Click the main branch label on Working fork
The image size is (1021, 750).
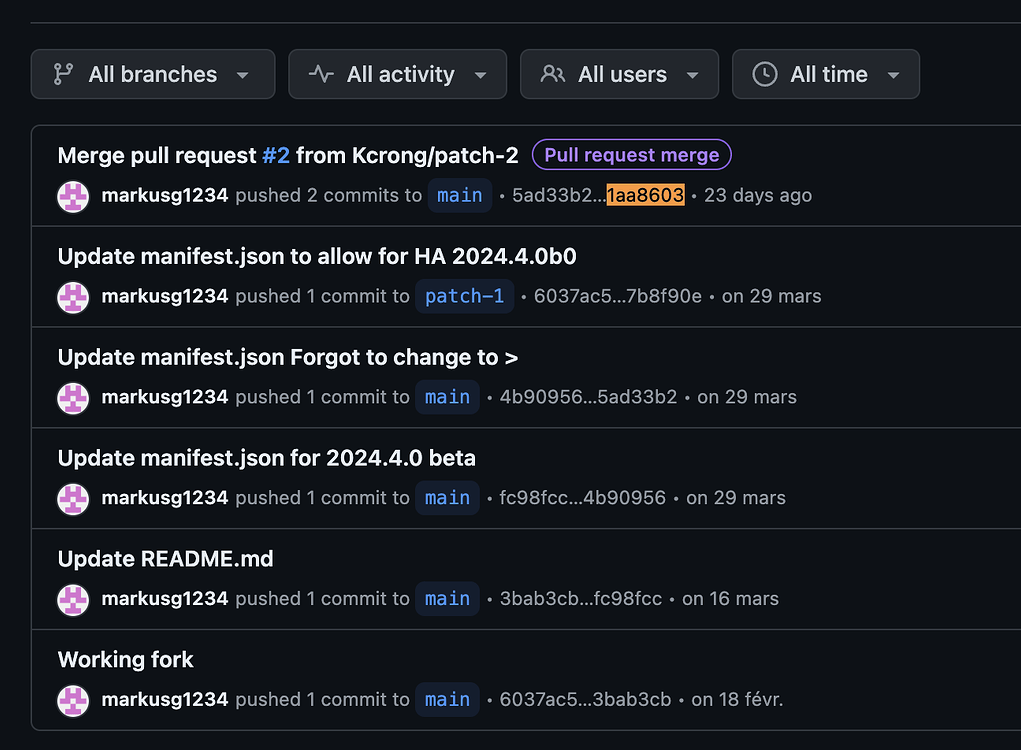click(447, 700)
